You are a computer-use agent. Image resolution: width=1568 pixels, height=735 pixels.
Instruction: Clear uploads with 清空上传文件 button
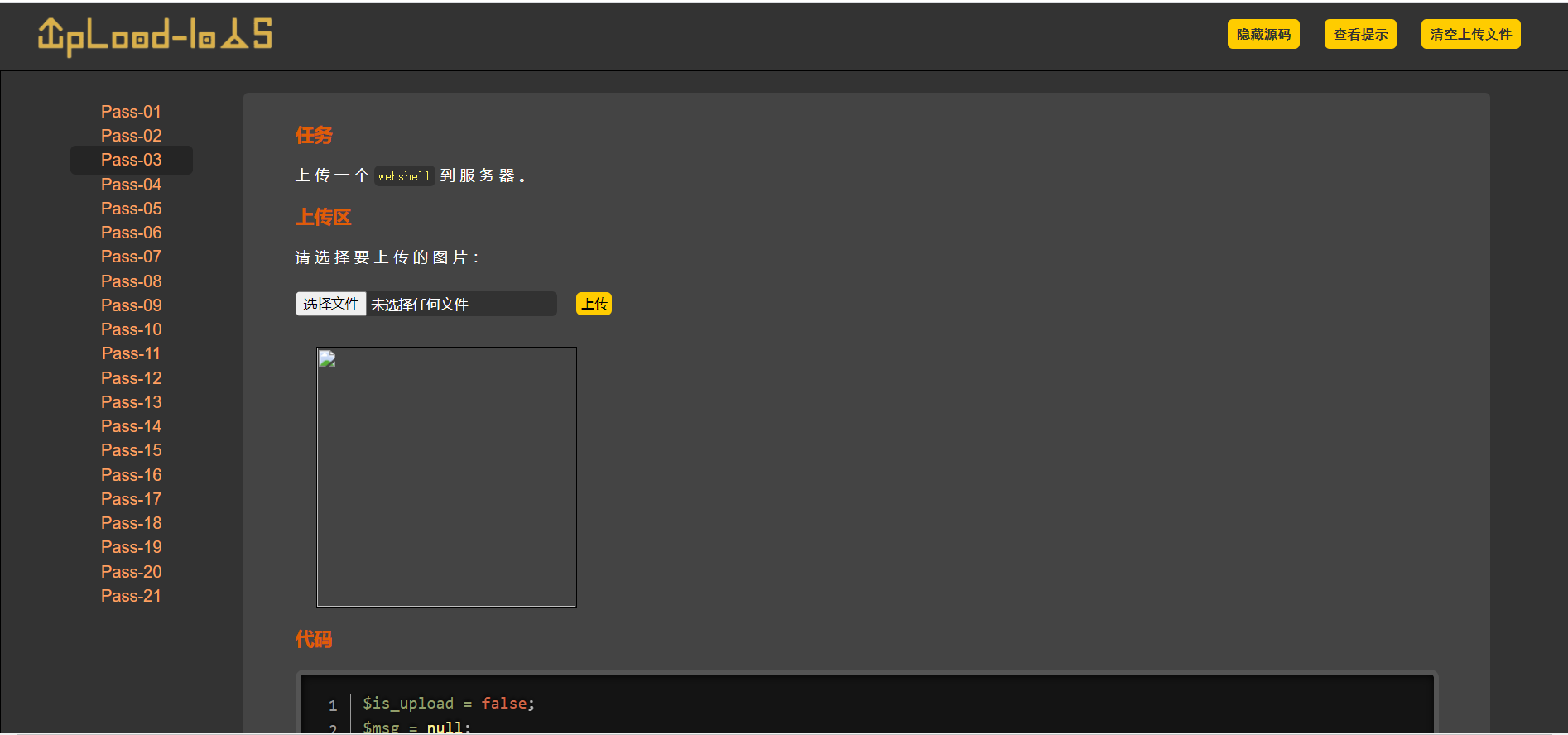(x=1470, y=35)
